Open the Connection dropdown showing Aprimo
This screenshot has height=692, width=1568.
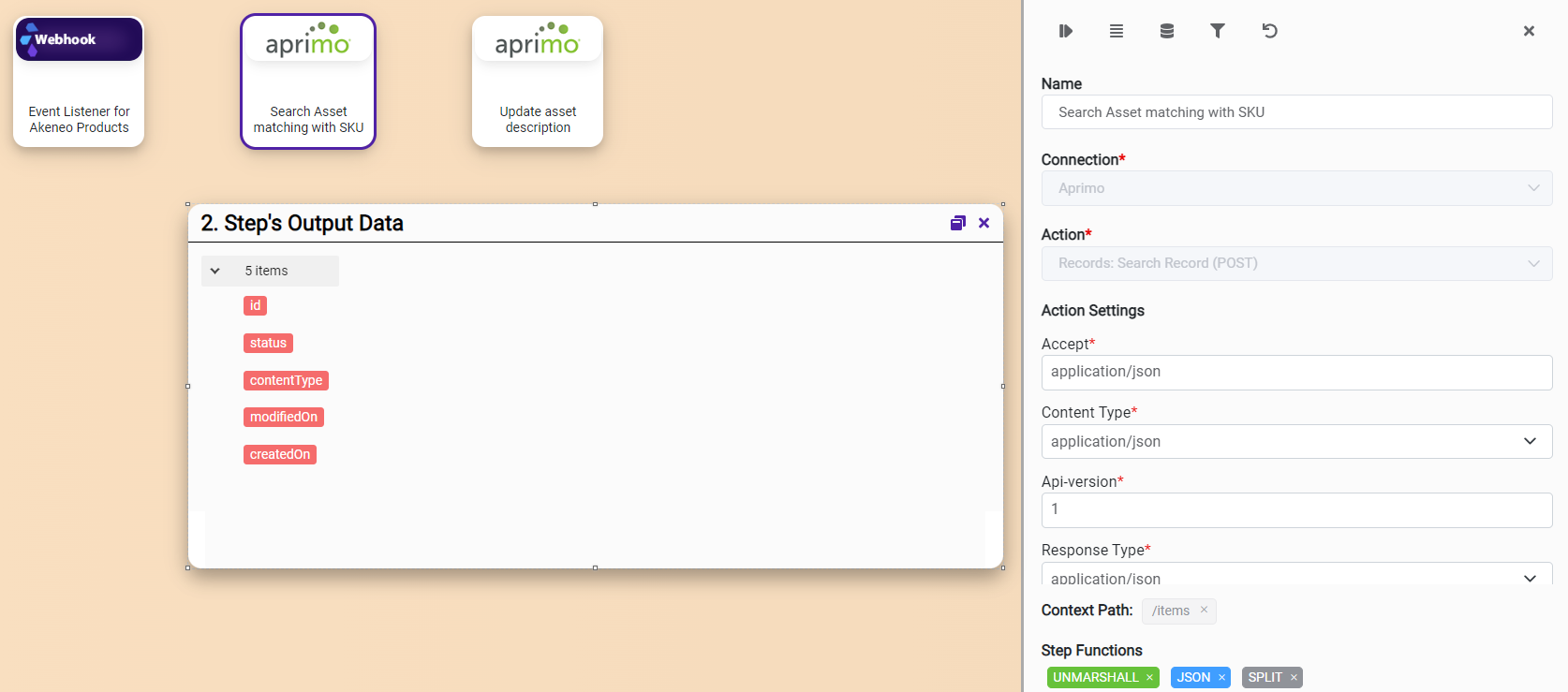(1296, 188)
